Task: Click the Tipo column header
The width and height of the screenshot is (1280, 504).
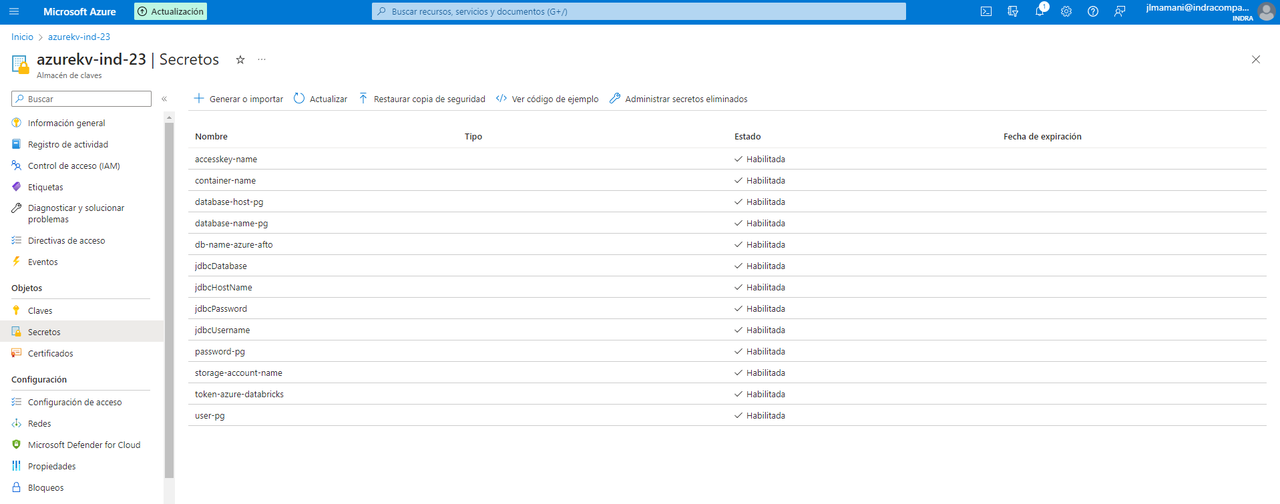Action: pos(473,137)
